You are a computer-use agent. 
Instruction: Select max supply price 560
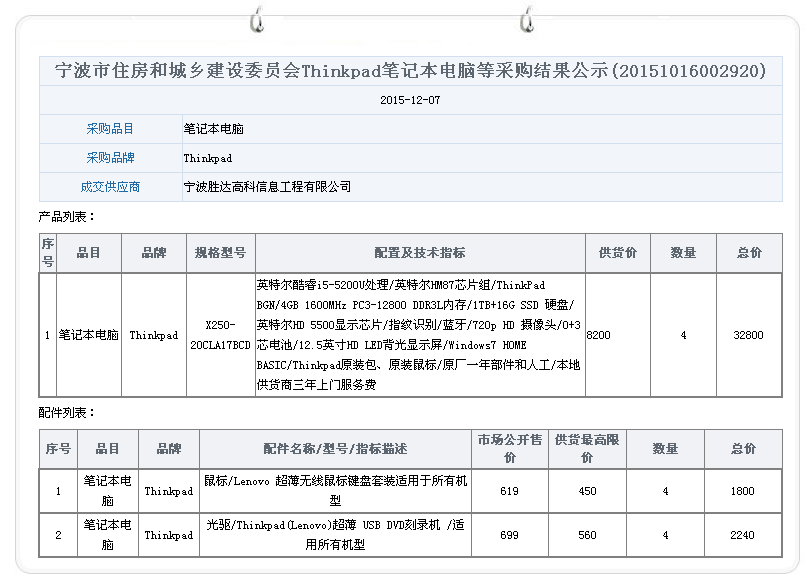click(587, 535)
